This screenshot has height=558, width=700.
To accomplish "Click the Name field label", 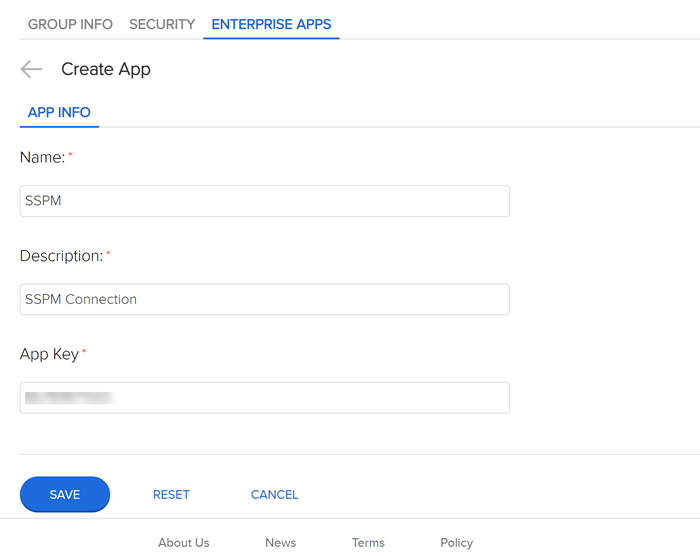I will [42, 157].
